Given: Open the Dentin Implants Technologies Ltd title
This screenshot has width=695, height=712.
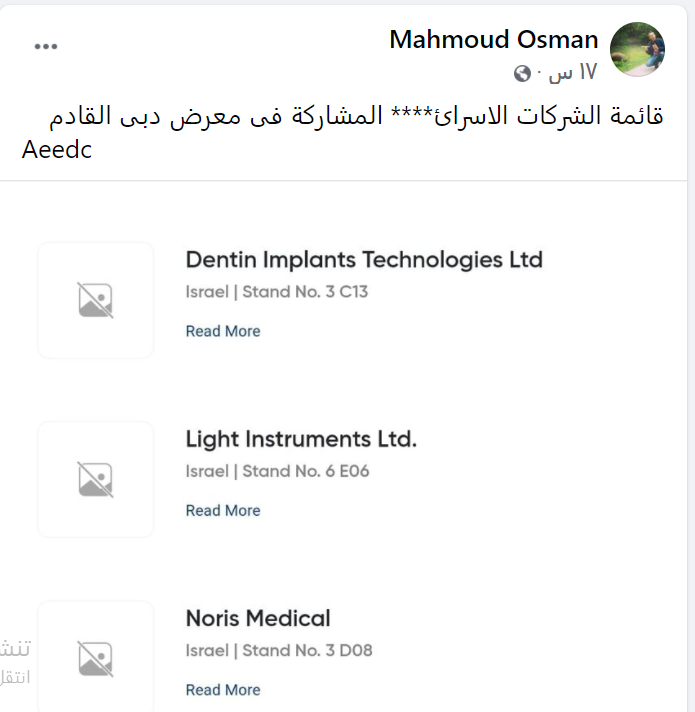Looking at the screenshot, I should (364, 260).
